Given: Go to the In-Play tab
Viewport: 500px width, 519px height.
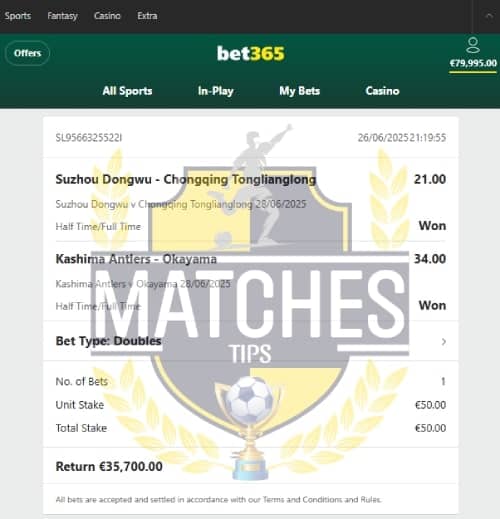Looking at the screenshot, I should (x=216, y=91).
